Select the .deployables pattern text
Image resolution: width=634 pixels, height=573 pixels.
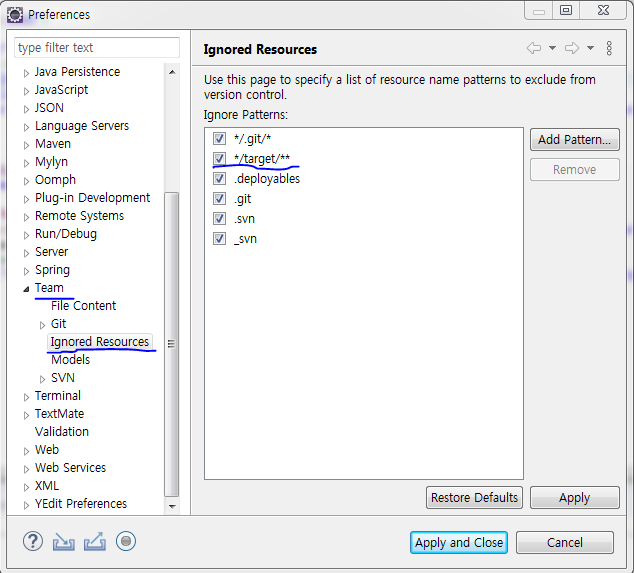click(x=267, y=178)
